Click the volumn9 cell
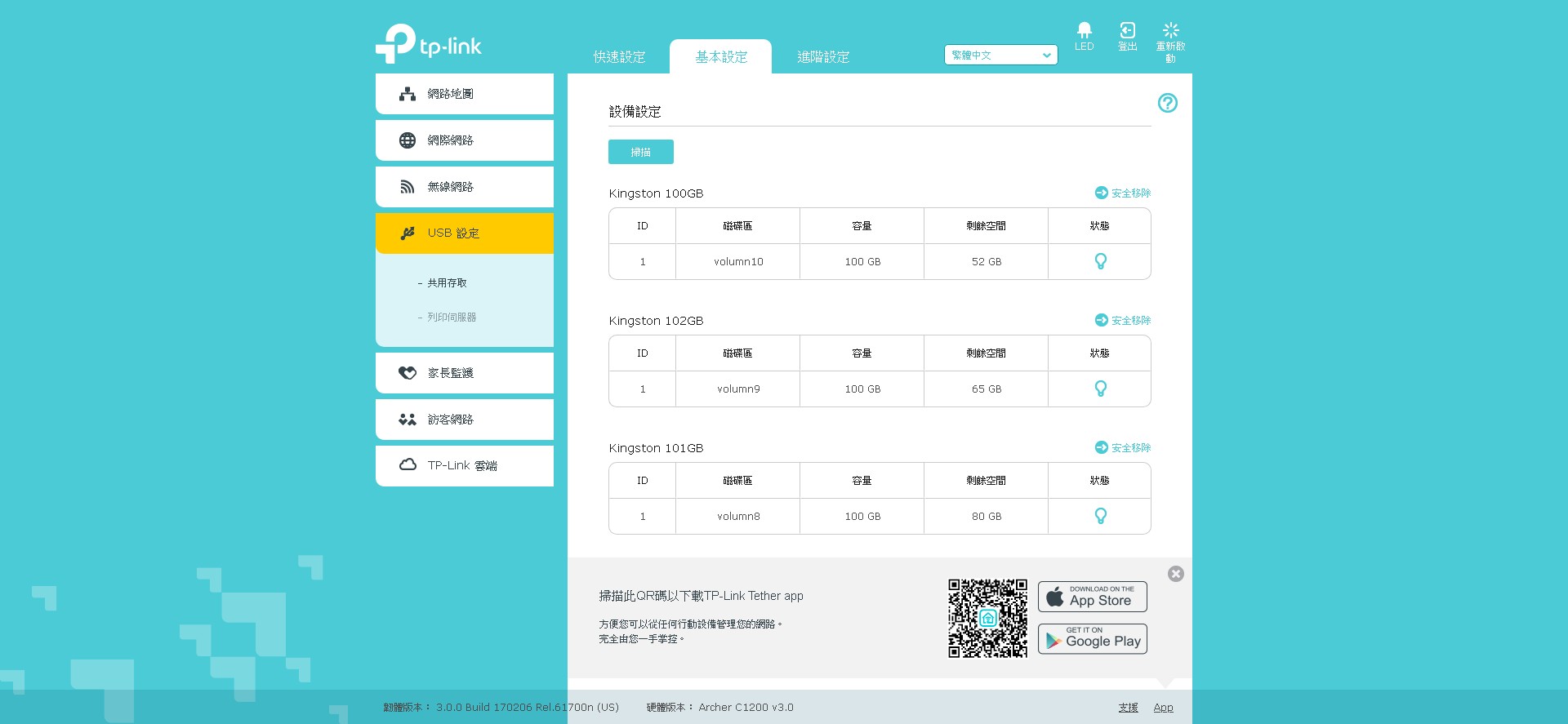1568x724 pixels. [x=738, y=389]
